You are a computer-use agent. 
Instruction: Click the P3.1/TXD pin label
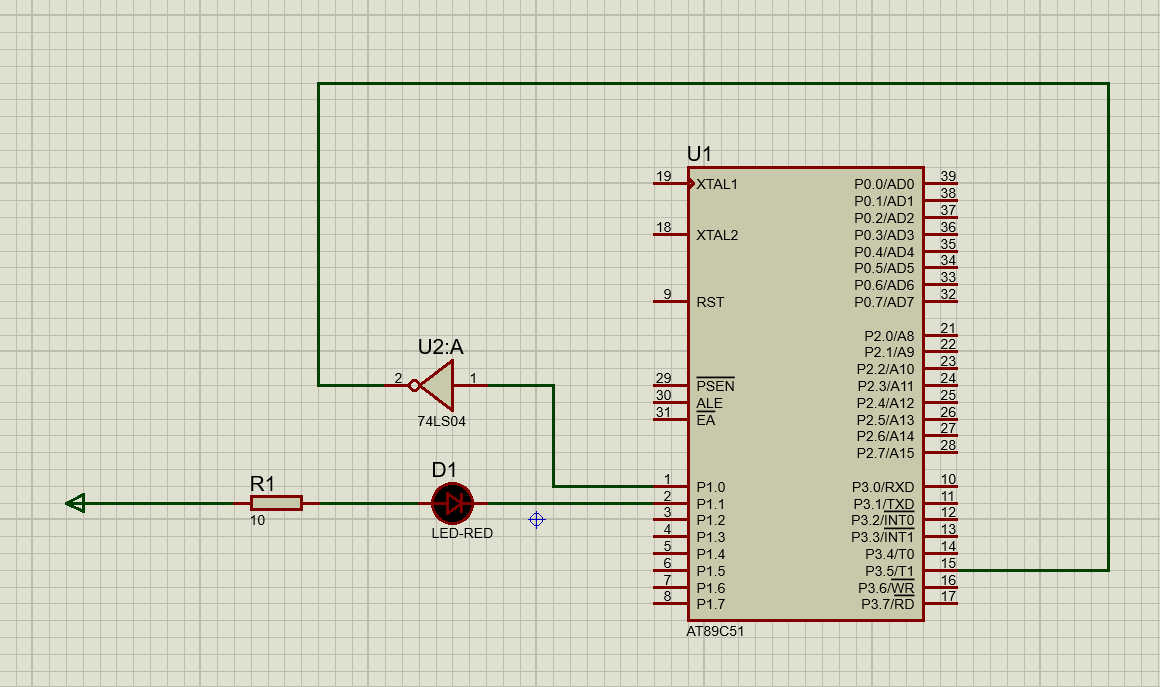[883, 504]
